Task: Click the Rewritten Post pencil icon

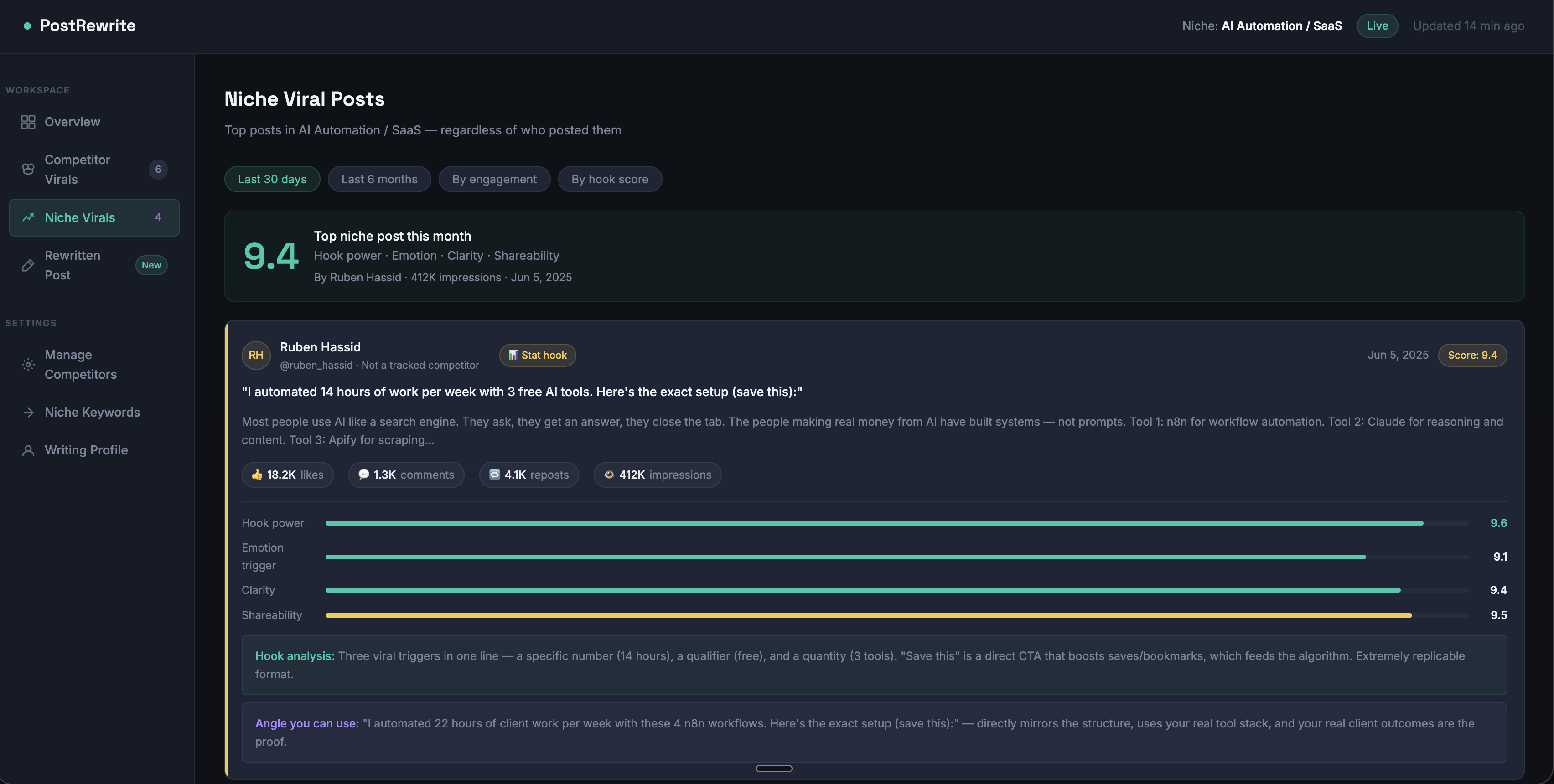Action: [28, 265]
